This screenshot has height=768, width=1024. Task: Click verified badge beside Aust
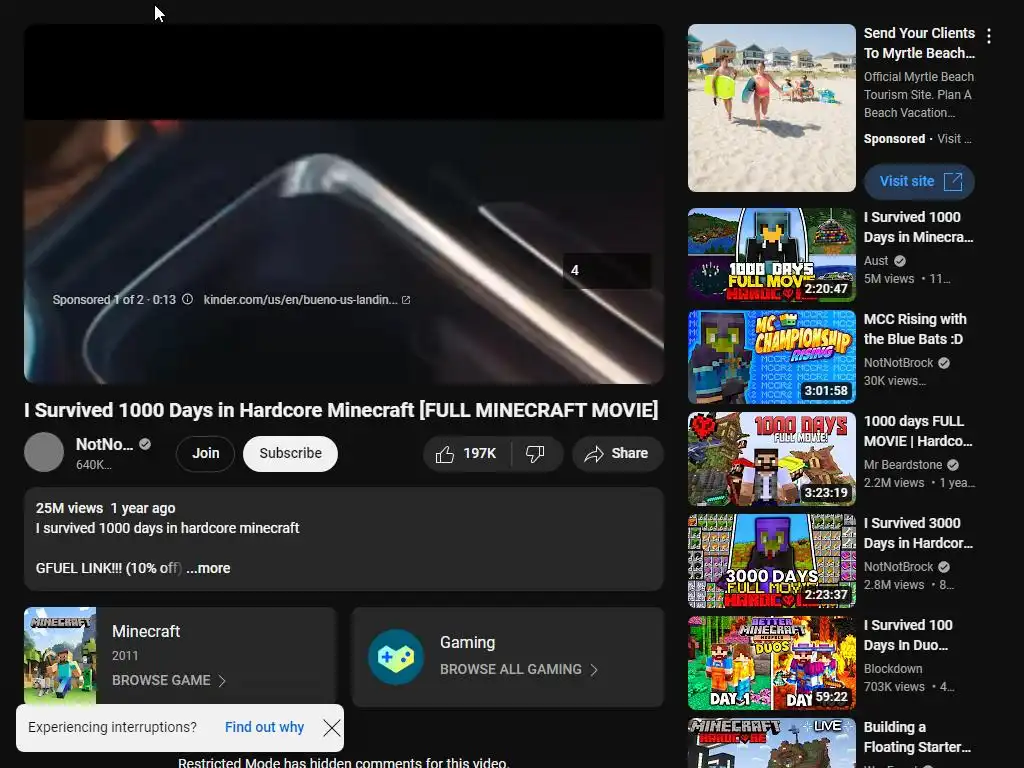(x=900, y=261)
